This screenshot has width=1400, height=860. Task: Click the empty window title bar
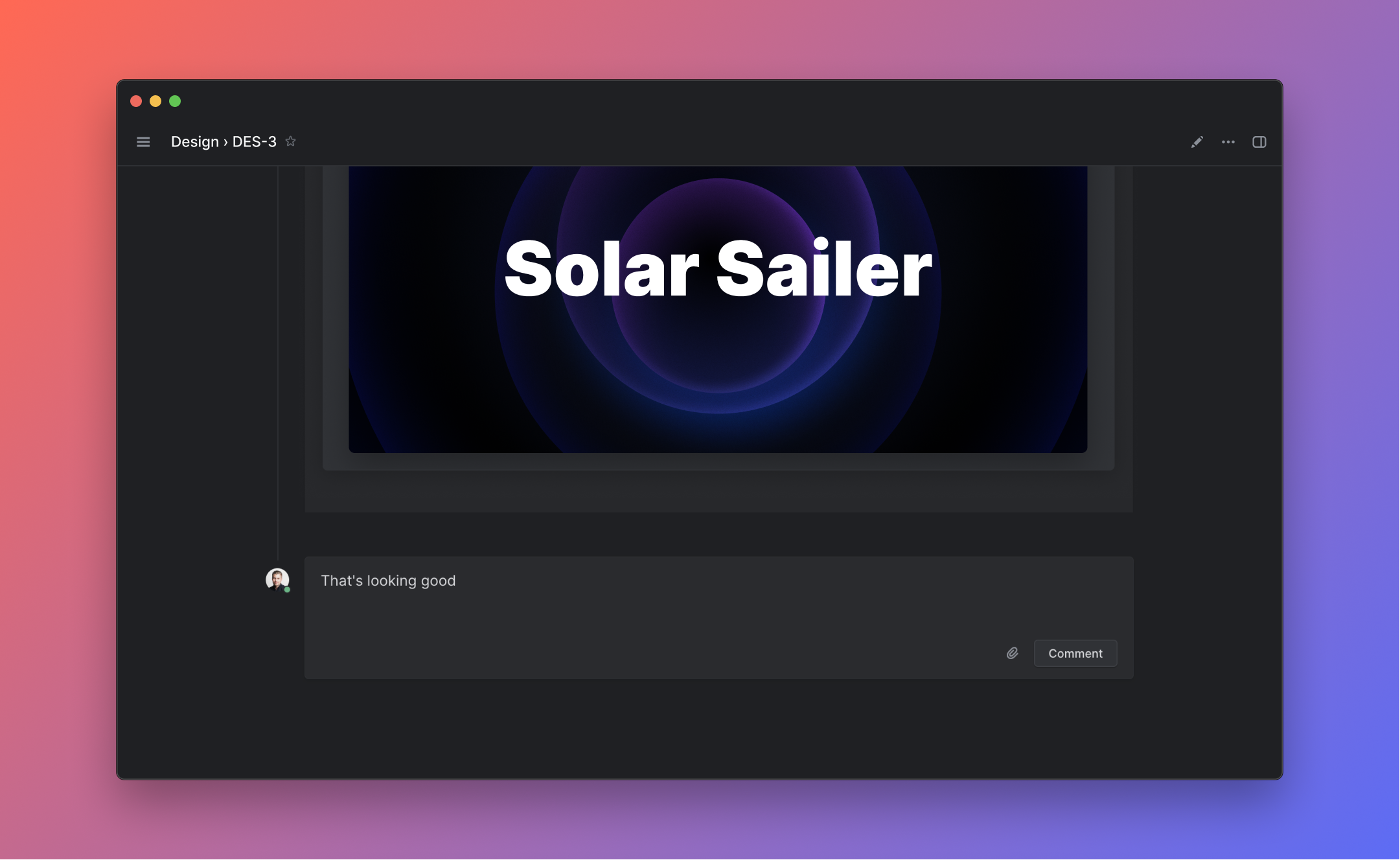coord(700,101)
